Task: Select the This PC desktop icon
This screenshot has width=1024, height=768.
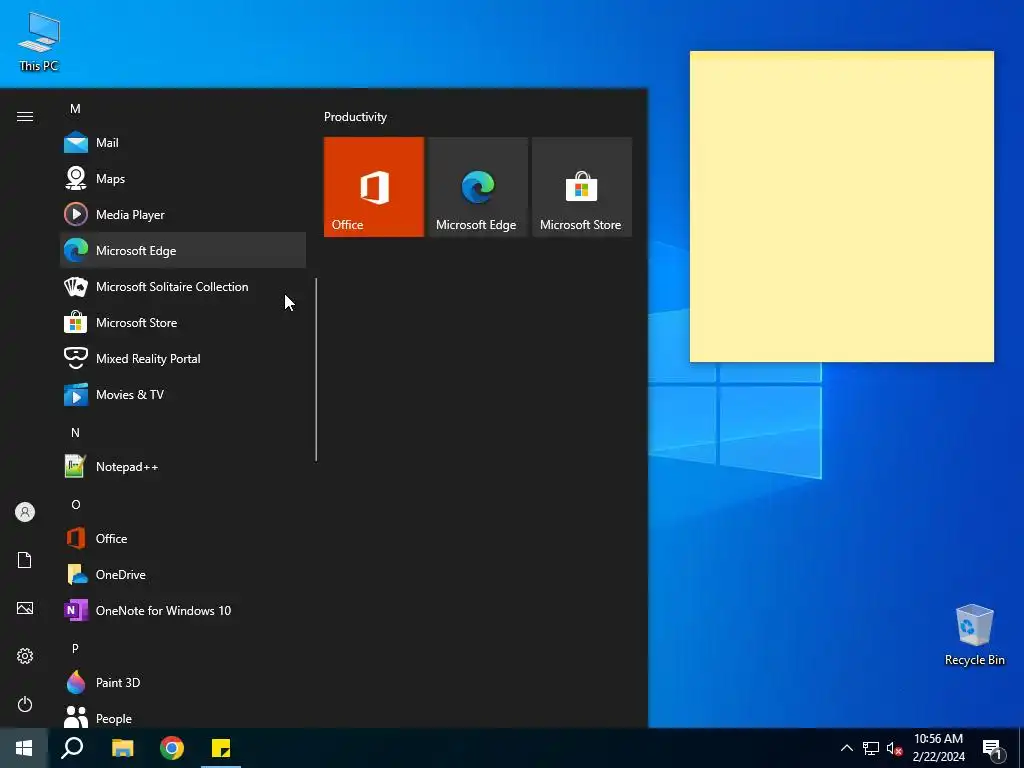Action: [39, 41]
